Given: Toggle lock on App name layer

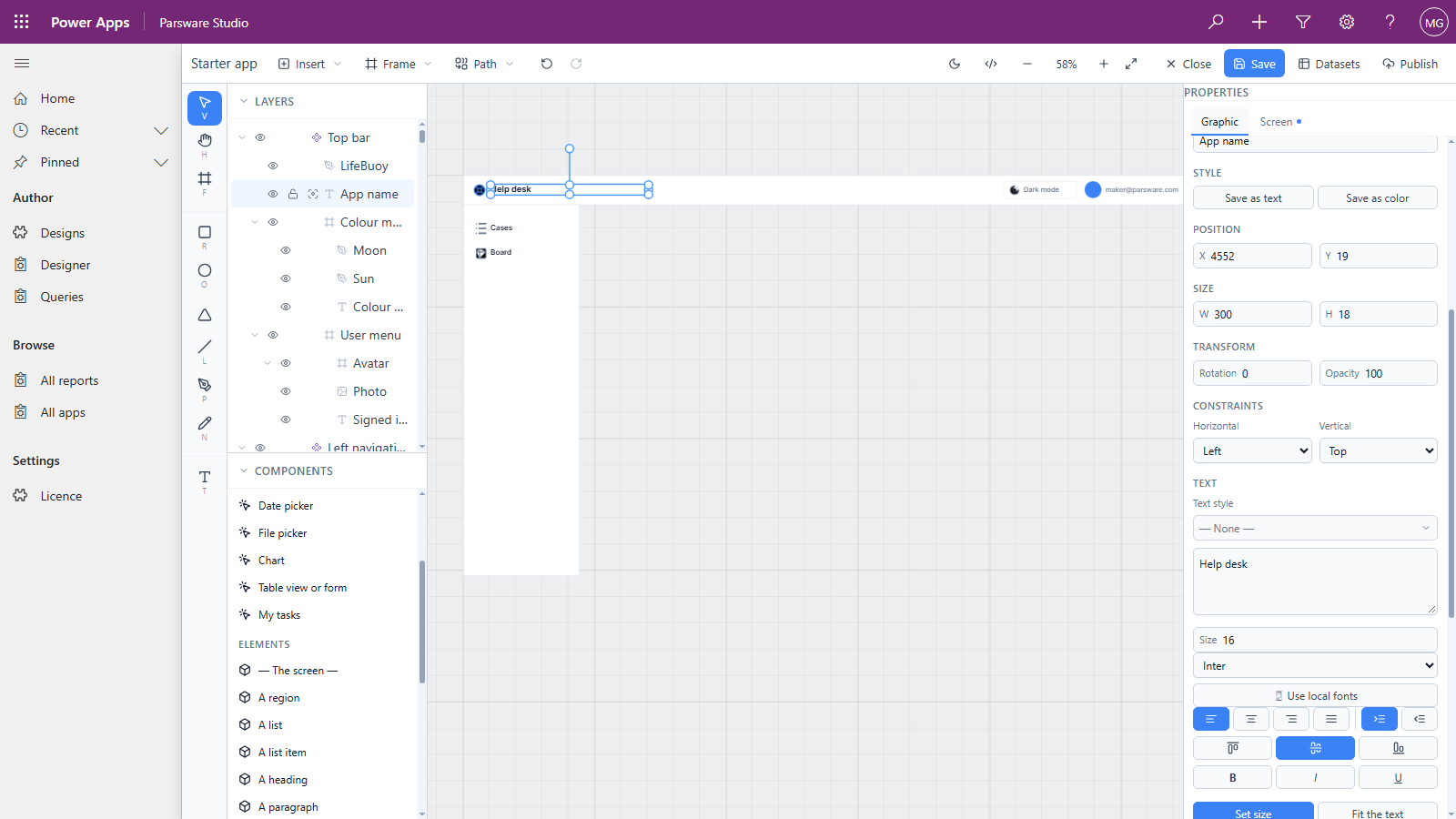Looking at the screenshot, I should point(293,194).
